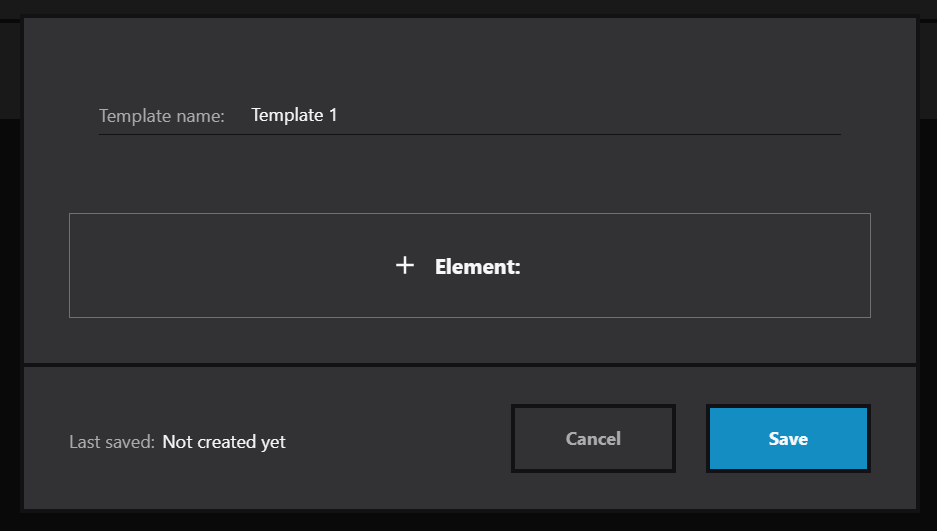Focus the Template name input field
Viewport: 937px width, 531px height.
pos(545,115)
